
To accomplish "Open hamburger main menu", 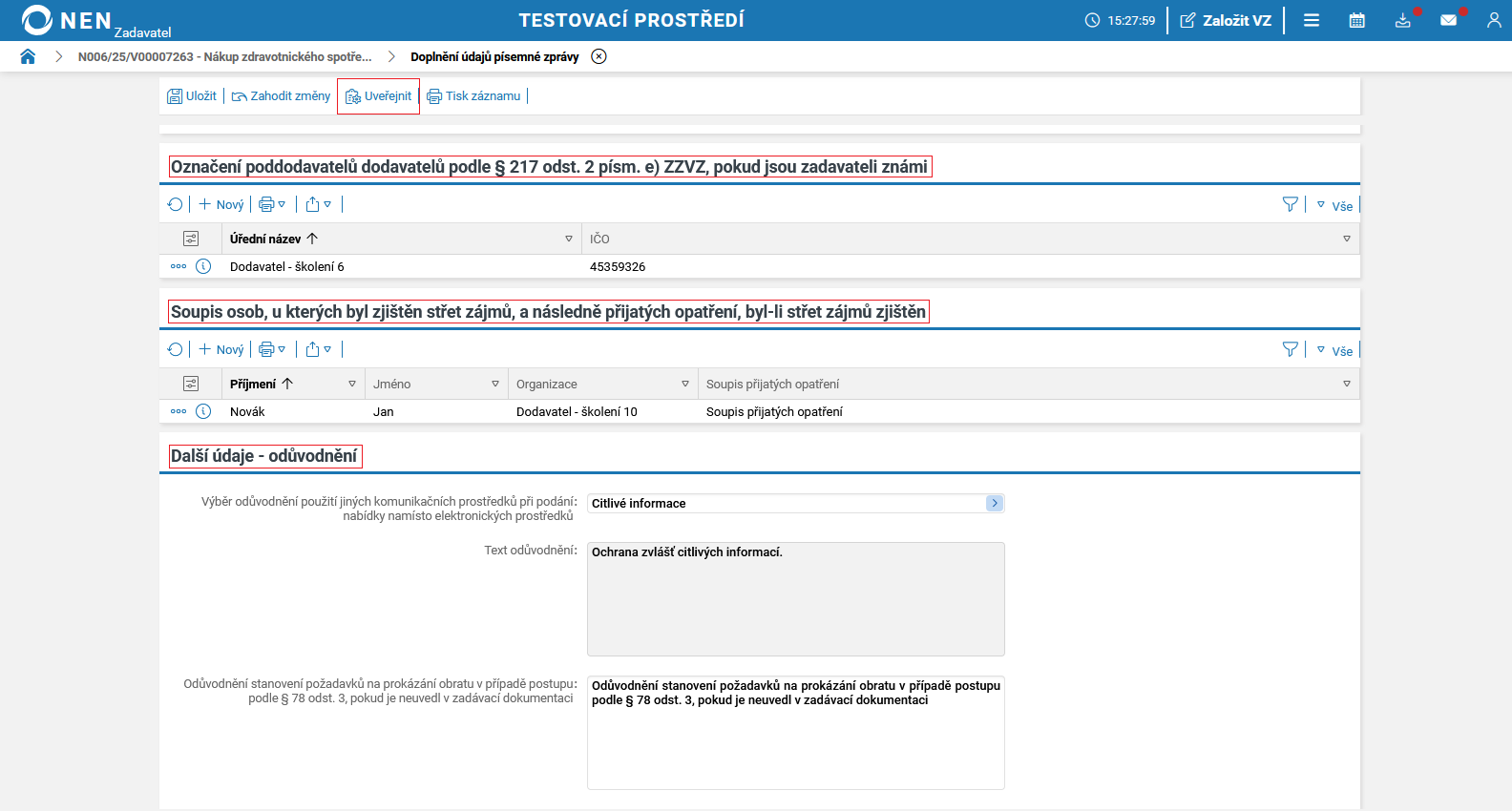I will pyautogui.click(x=1312, y=20).
